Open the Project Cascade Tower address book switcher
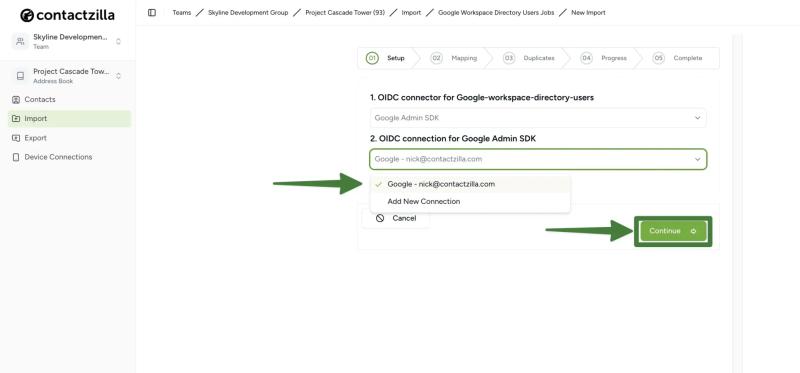The height and width of the screenshot is (373, 800). pos(67,76)
